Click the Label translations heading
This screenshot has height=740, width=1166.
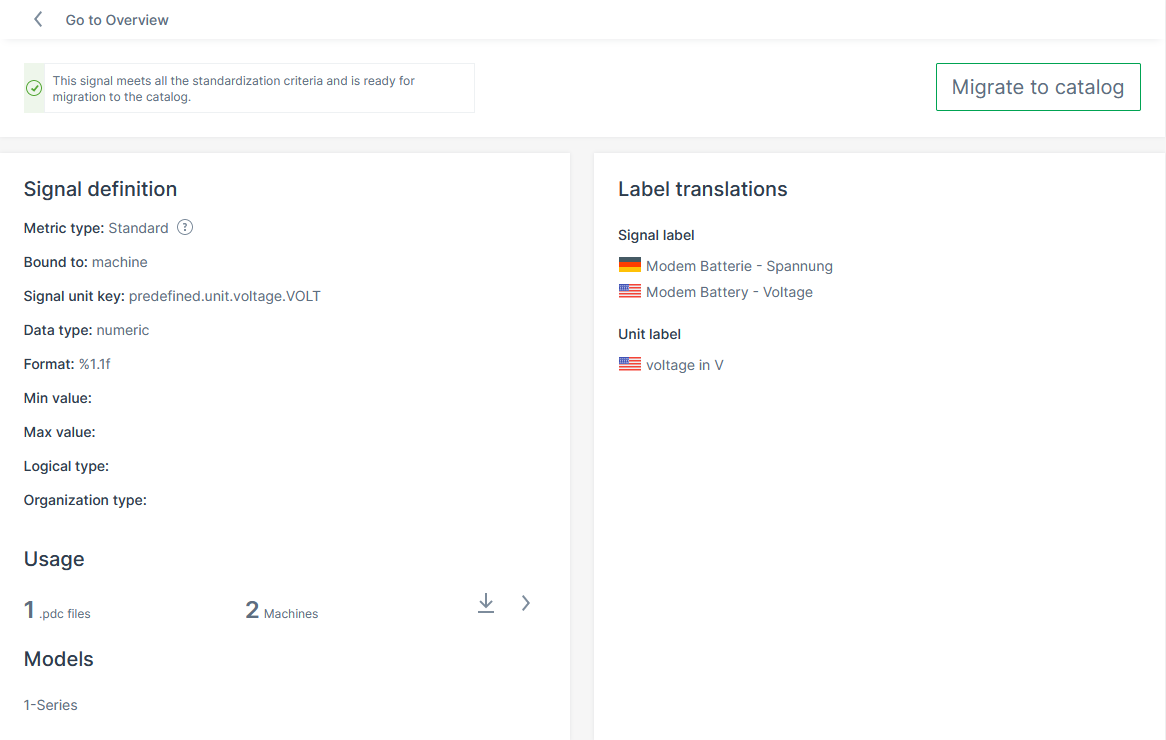[x=703, y=189]
